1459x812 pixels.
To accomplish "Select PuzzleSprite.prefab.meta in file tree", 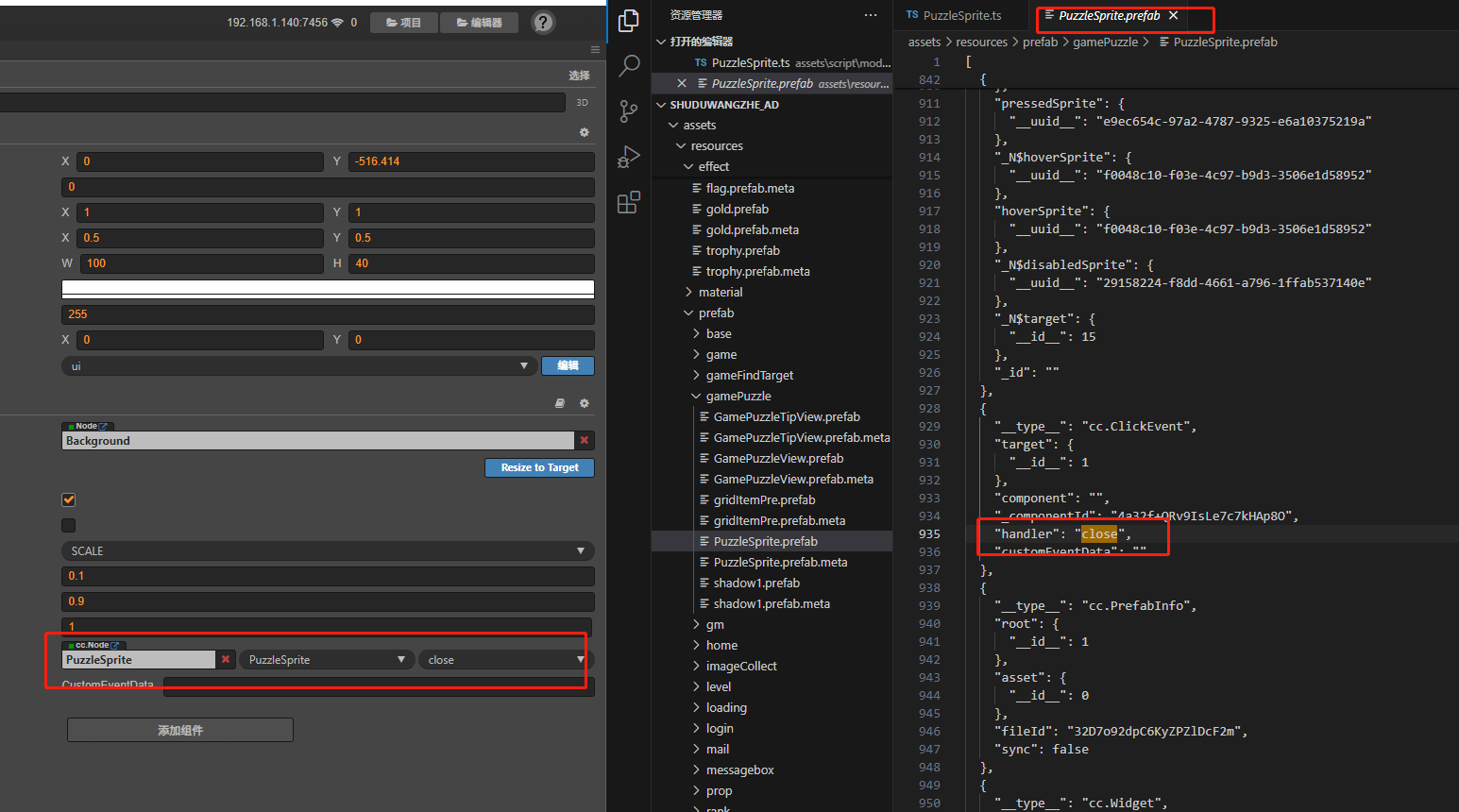I will point(780,562).
